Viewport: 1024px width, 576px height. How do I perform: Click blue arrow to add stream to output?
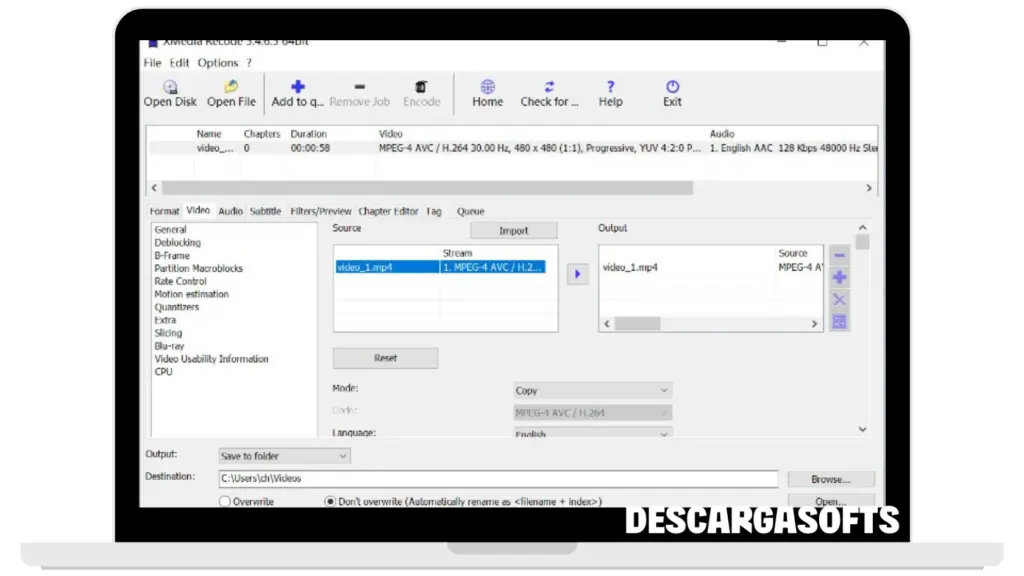(x=577, y=274)
